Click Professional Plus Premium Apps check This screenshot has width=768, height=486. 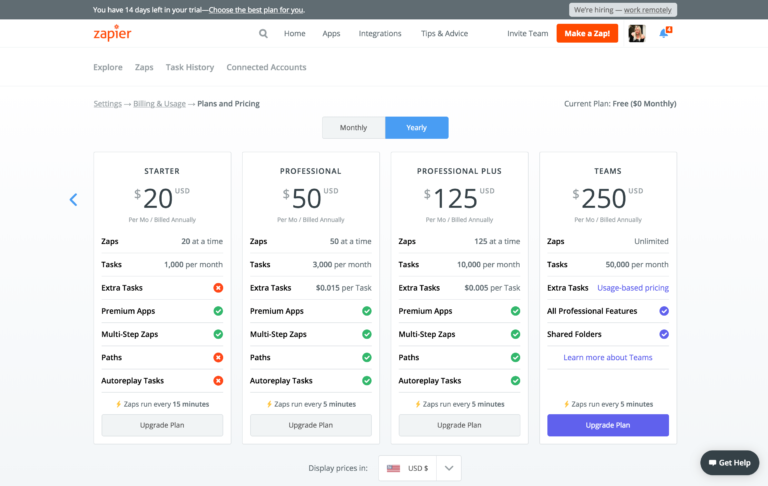click(x=515, y=311)
